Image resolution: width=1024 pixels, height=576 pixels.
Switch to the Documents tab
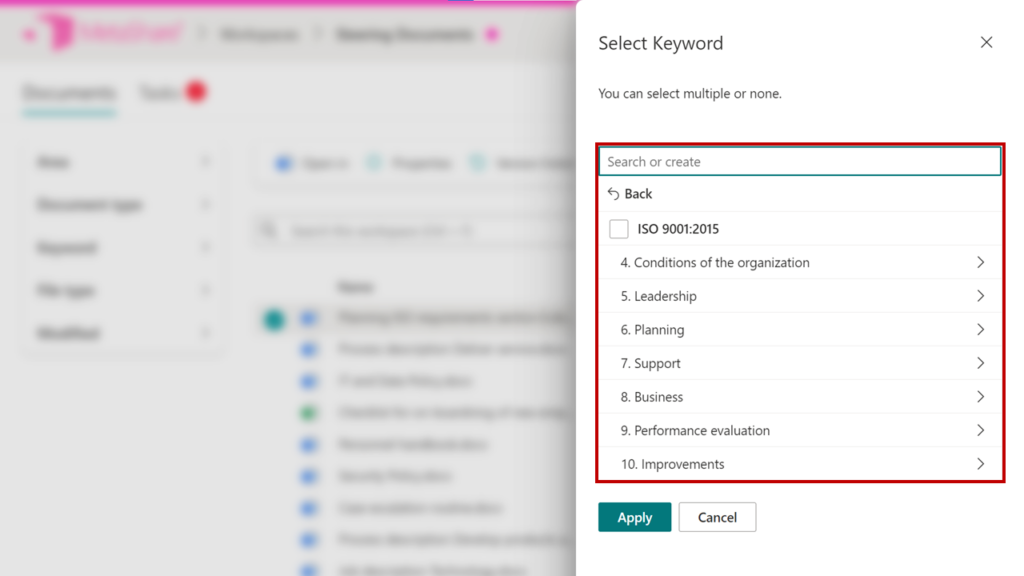(x=69, y=94)
